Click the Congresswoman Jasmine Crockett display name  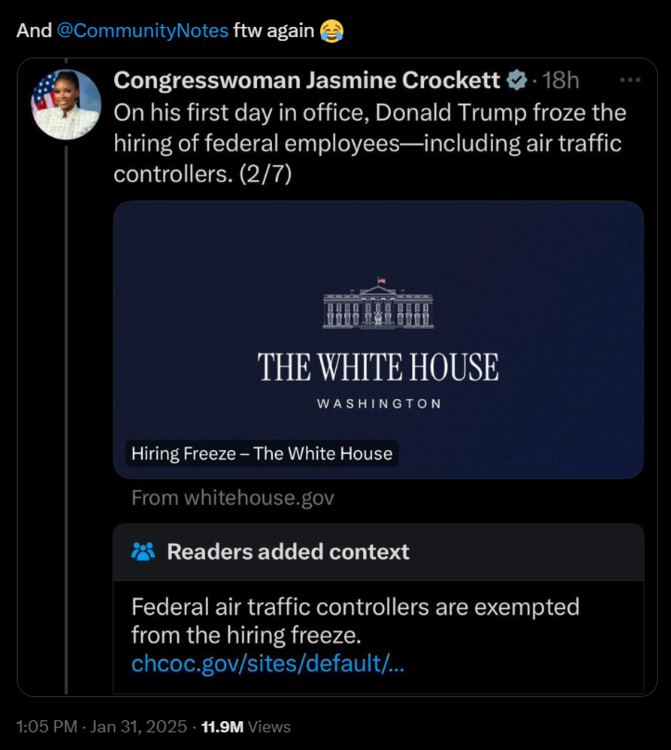click(x=308, y=80)
